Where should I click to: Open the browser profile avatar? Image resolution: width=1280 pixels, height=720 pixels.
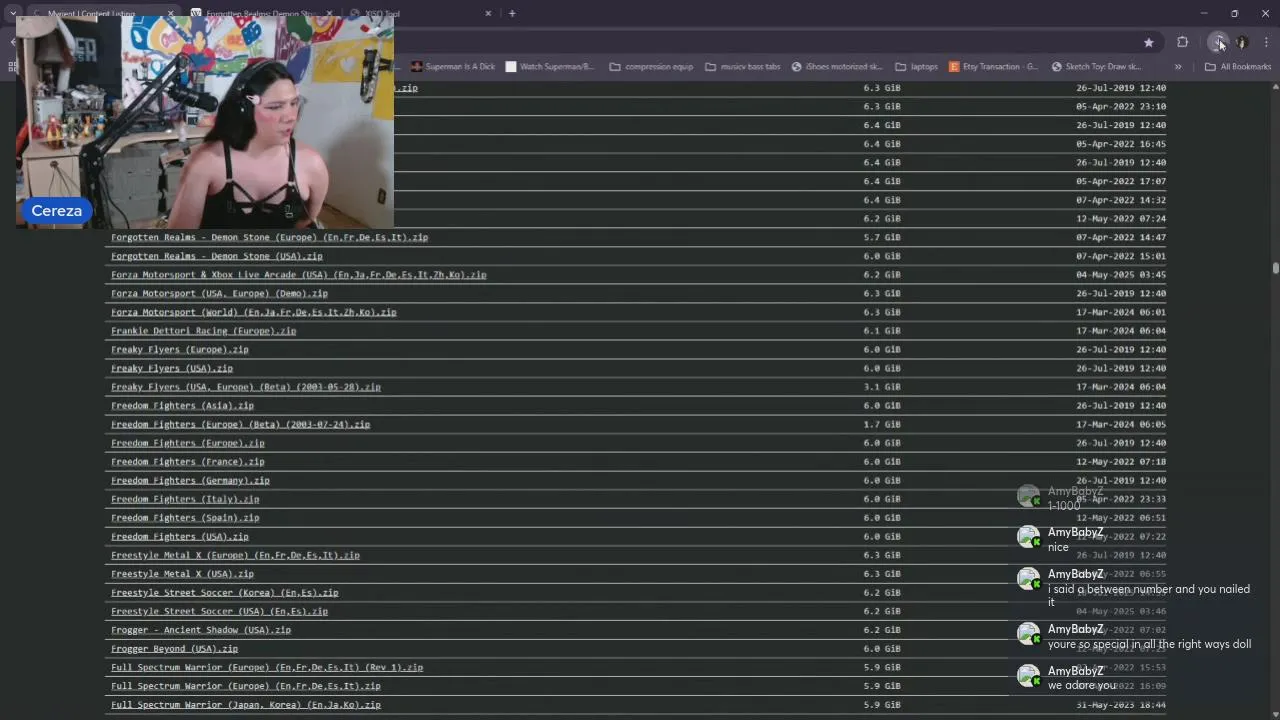[1242, 42]
